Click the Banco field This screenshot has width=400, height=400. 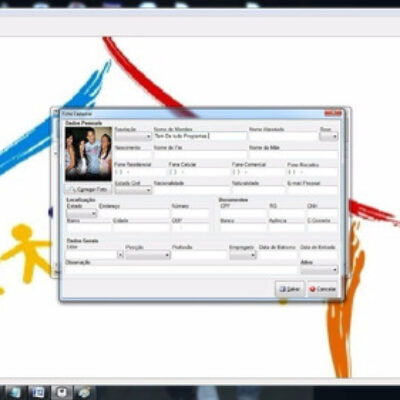243,228
